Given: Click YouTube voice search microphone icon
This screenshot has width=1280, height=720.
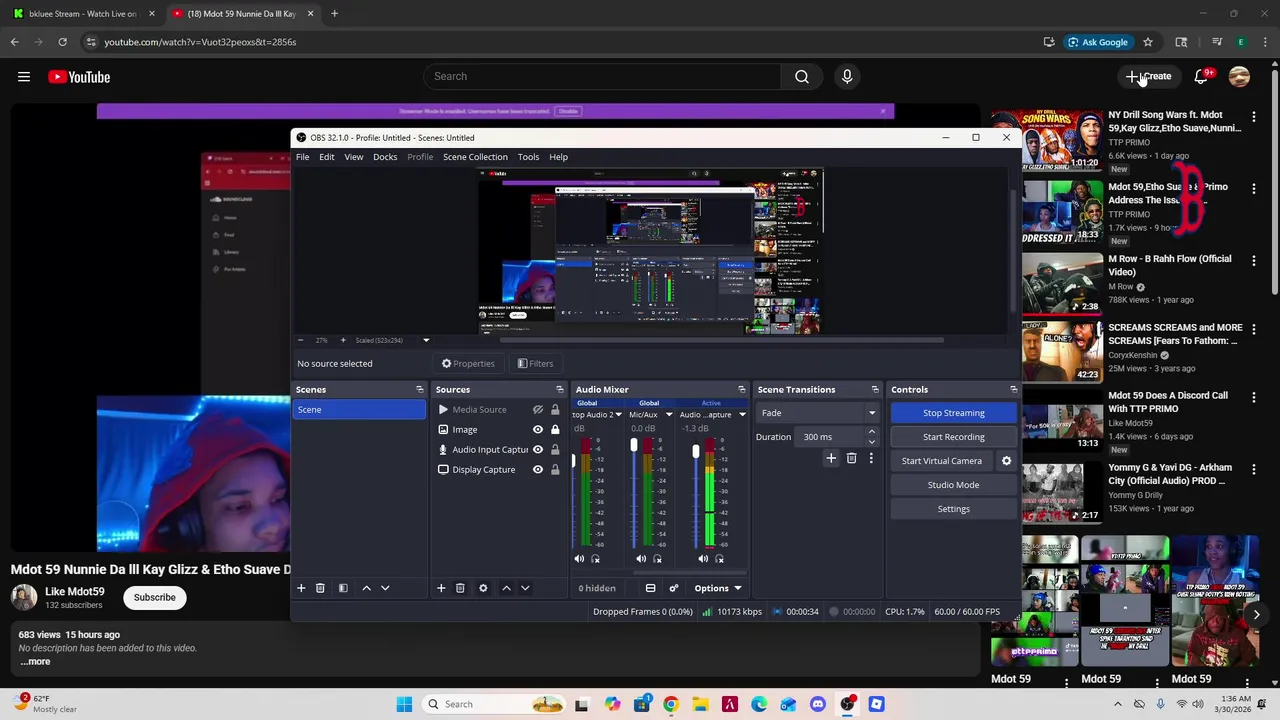Looking at the screenshot, I should click(x=847, y=76).
